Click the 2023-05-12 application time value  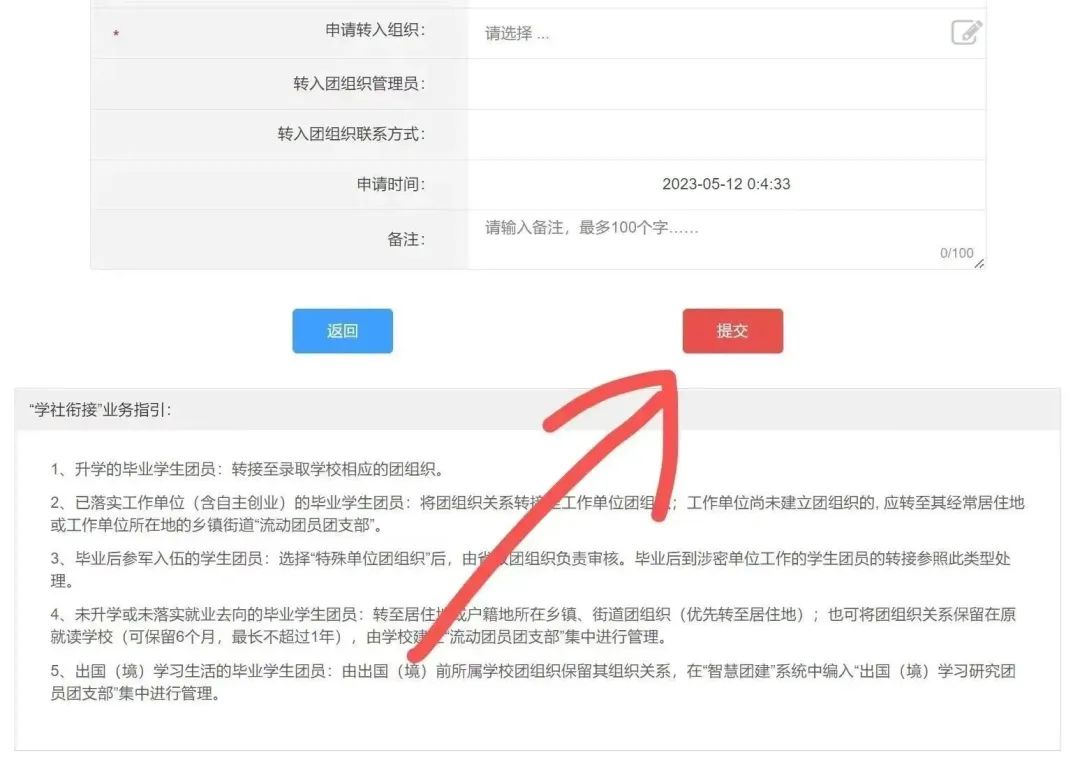click(726, 184)
